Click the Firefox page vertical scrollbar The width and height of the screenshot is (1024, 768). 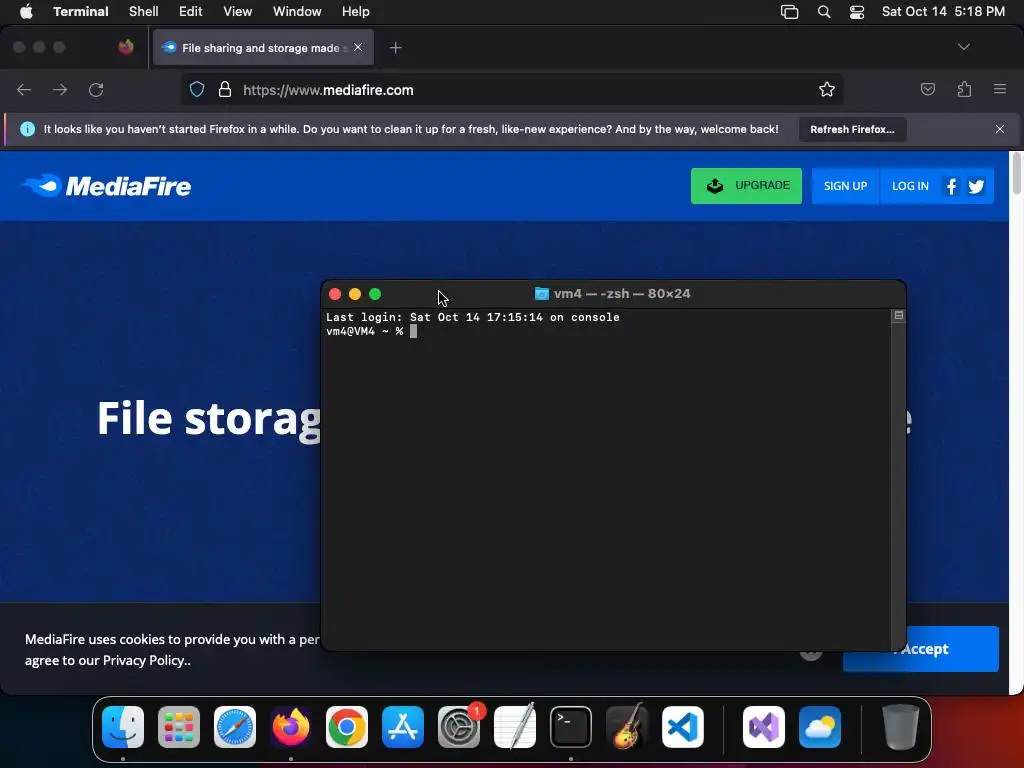coord(1016,173)
